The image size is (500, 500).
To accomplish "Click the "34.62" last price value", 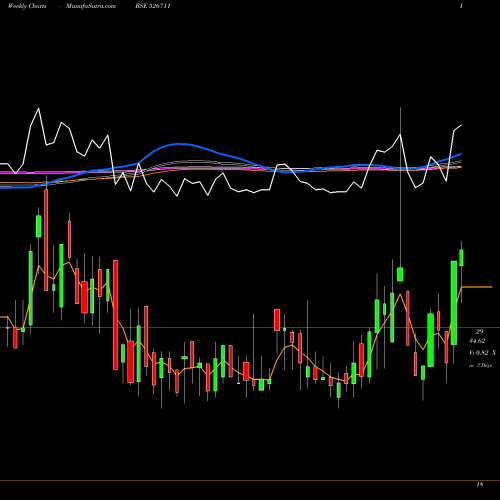I will 477,341.
